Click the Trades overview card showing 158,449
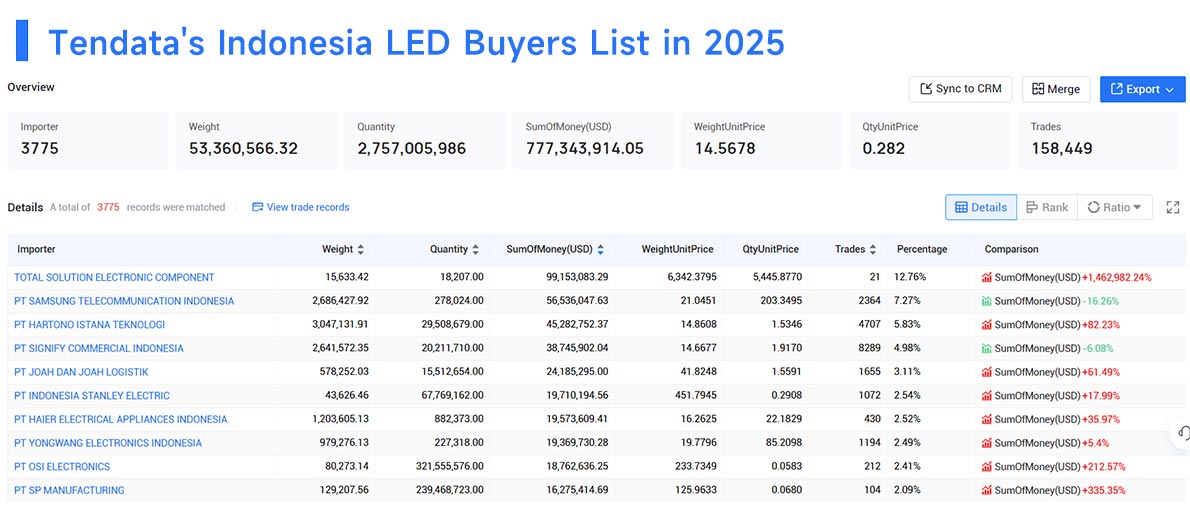This screenshot has height=513, width=1190. tap(1099, 140)
